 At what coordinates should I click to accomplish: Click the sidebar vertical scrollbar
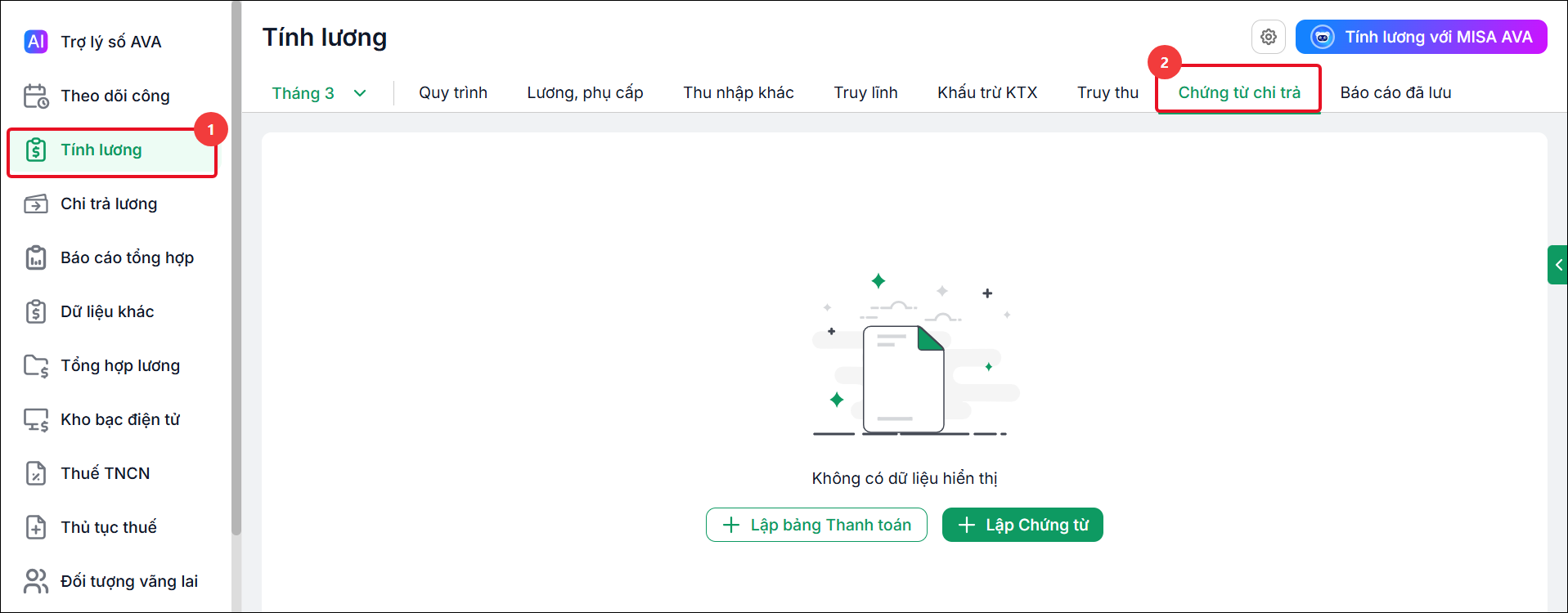pyautogui.click(x=236, y=268)
